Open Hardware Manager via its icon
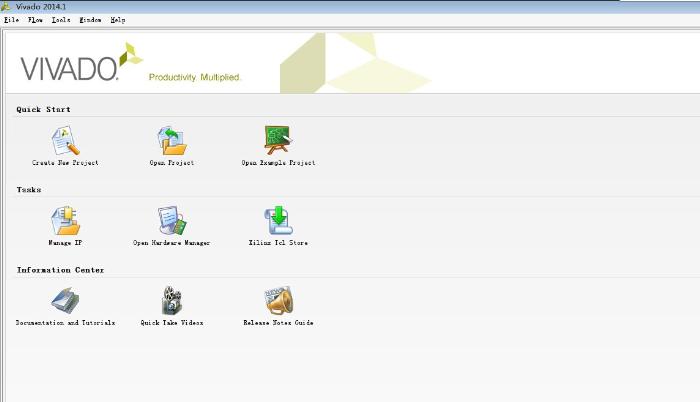The height and width of the screenshot is (402, 700). tap(172, 221)
